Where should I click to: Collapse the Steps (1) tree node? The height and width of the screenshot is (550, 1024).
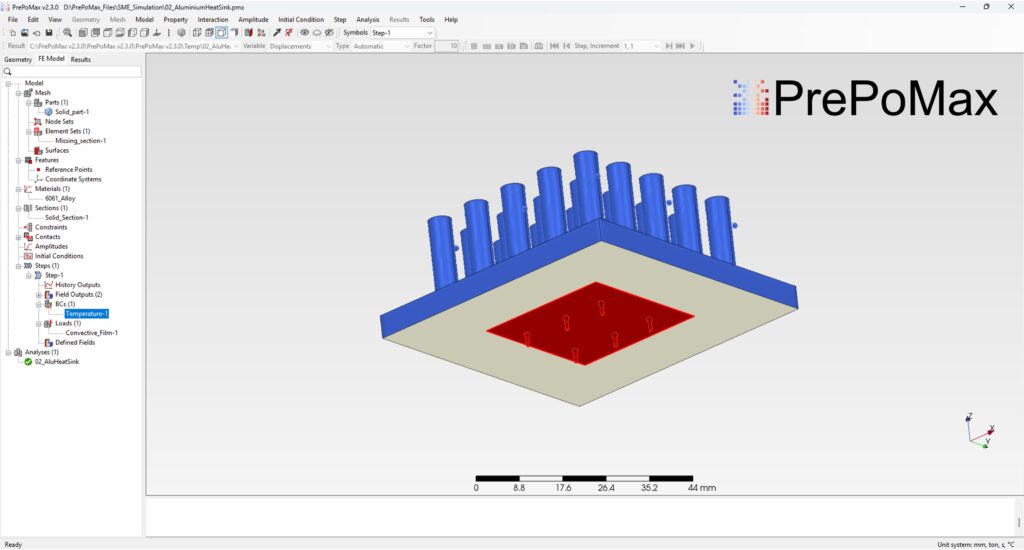tap(17, 266)
